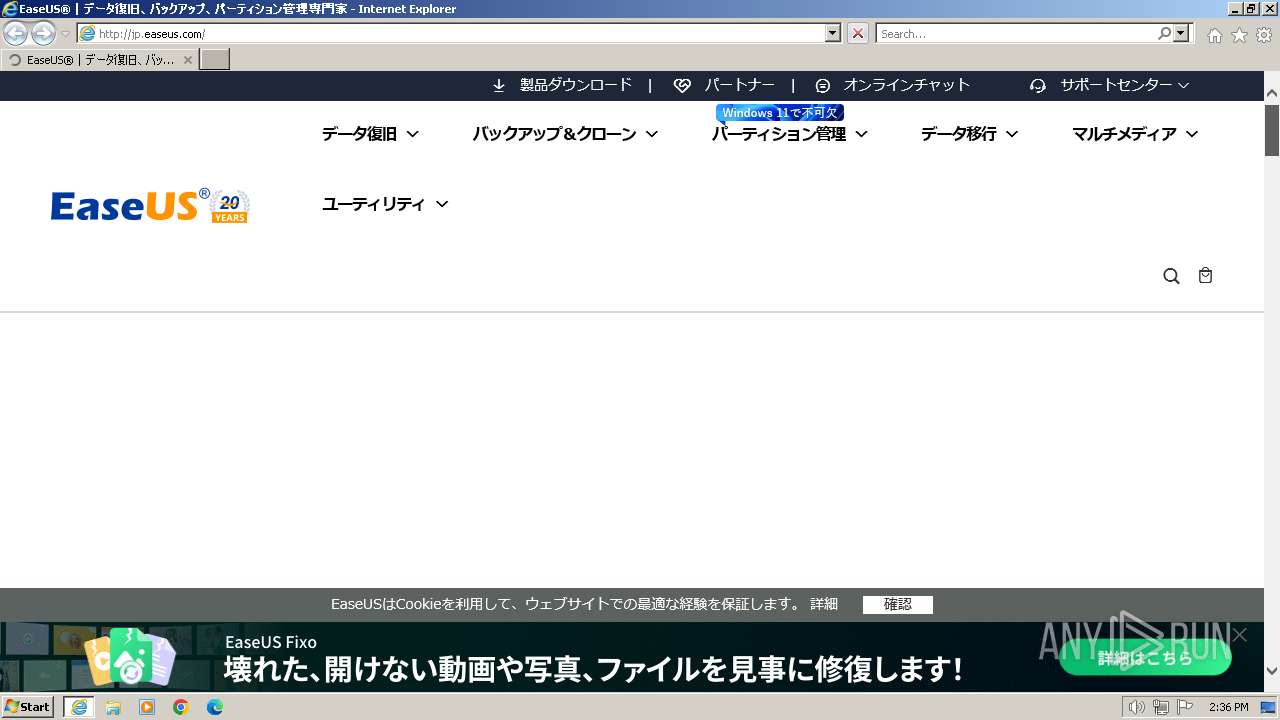
Task: Open the パートナー link
Action: pyautogui.click(x=739, y=85)
